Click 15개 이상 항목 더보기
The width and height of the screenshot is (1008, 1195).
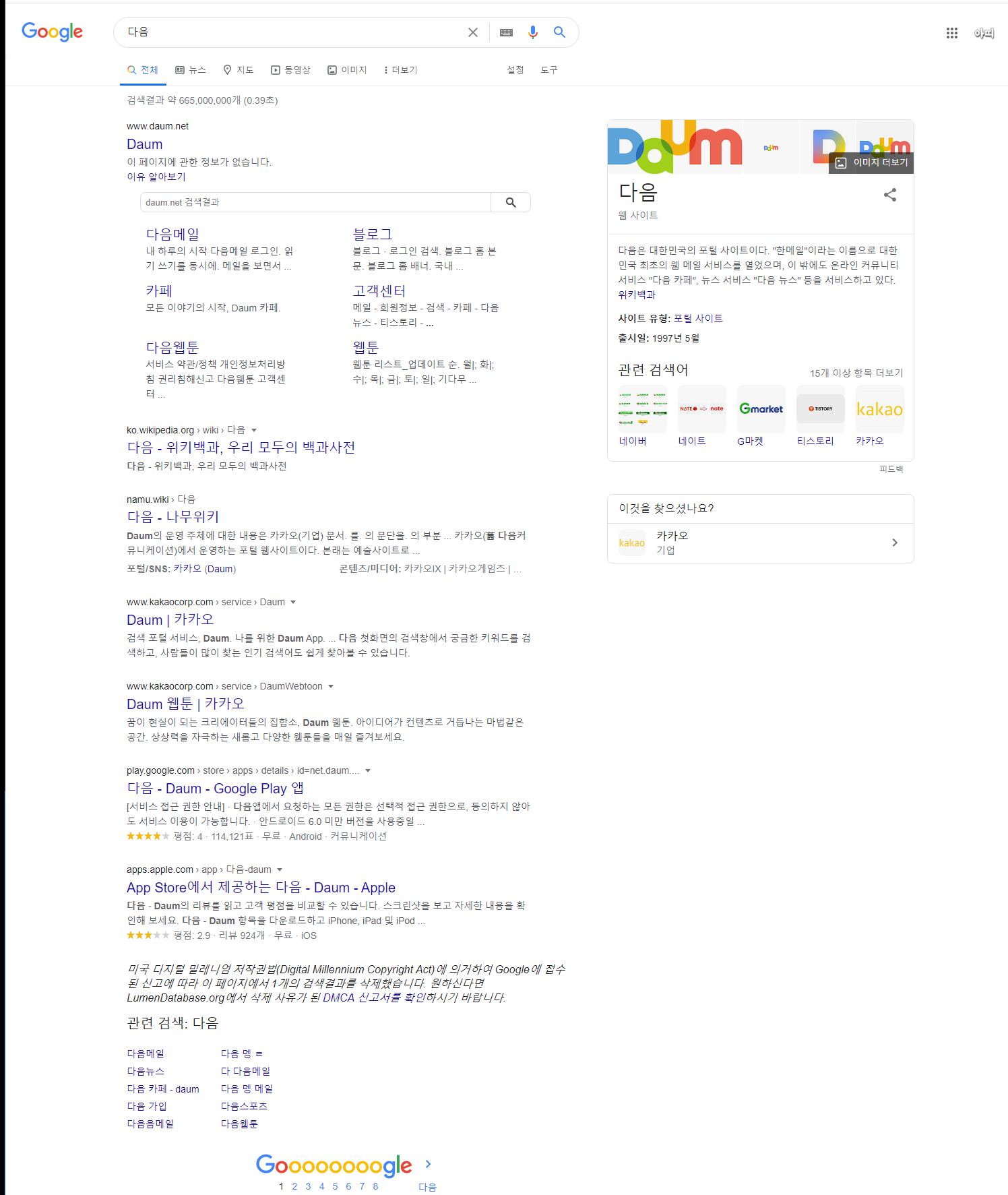856,373
